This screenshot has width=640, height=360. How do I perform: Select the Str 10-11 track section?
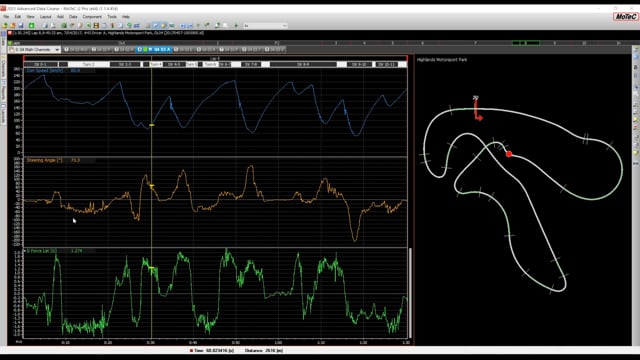click(386, 64)
